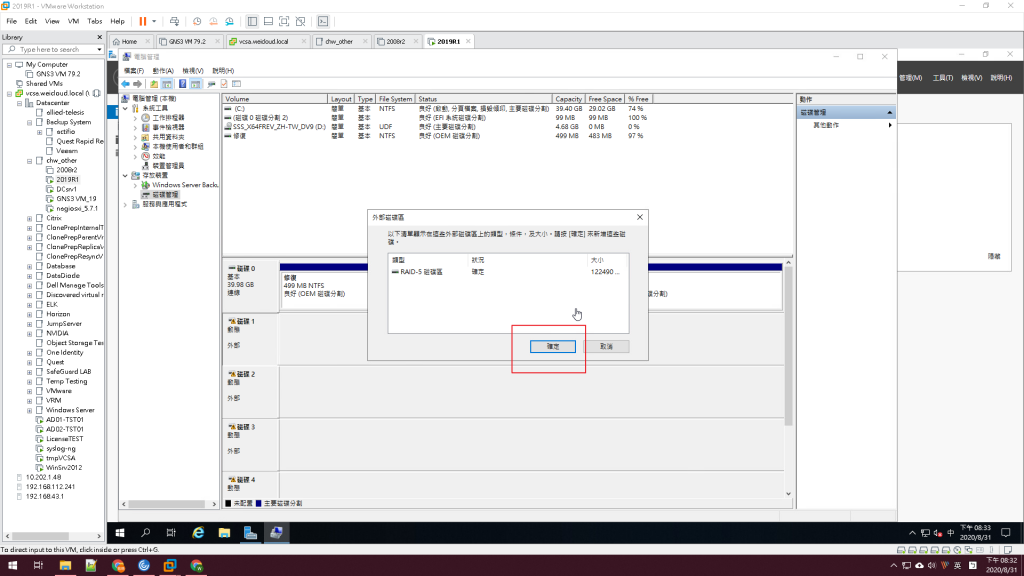Screen dimensions: 1024x576
Task: Click back arrow in Computer Management toolbar
Action: [x=125, y=84]
